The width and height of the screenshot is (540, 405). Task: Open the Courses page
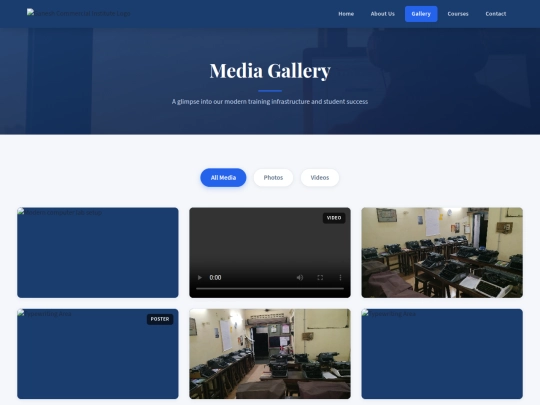click(458, 14)
